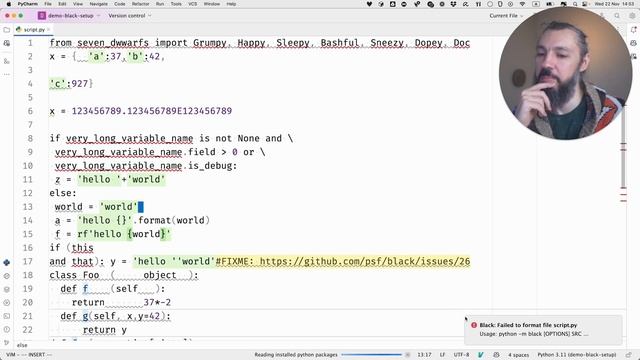The width and height of the screenshot is (640, 360).
Task: Open the Black failed to format notification
Action: tap(543, 330)
